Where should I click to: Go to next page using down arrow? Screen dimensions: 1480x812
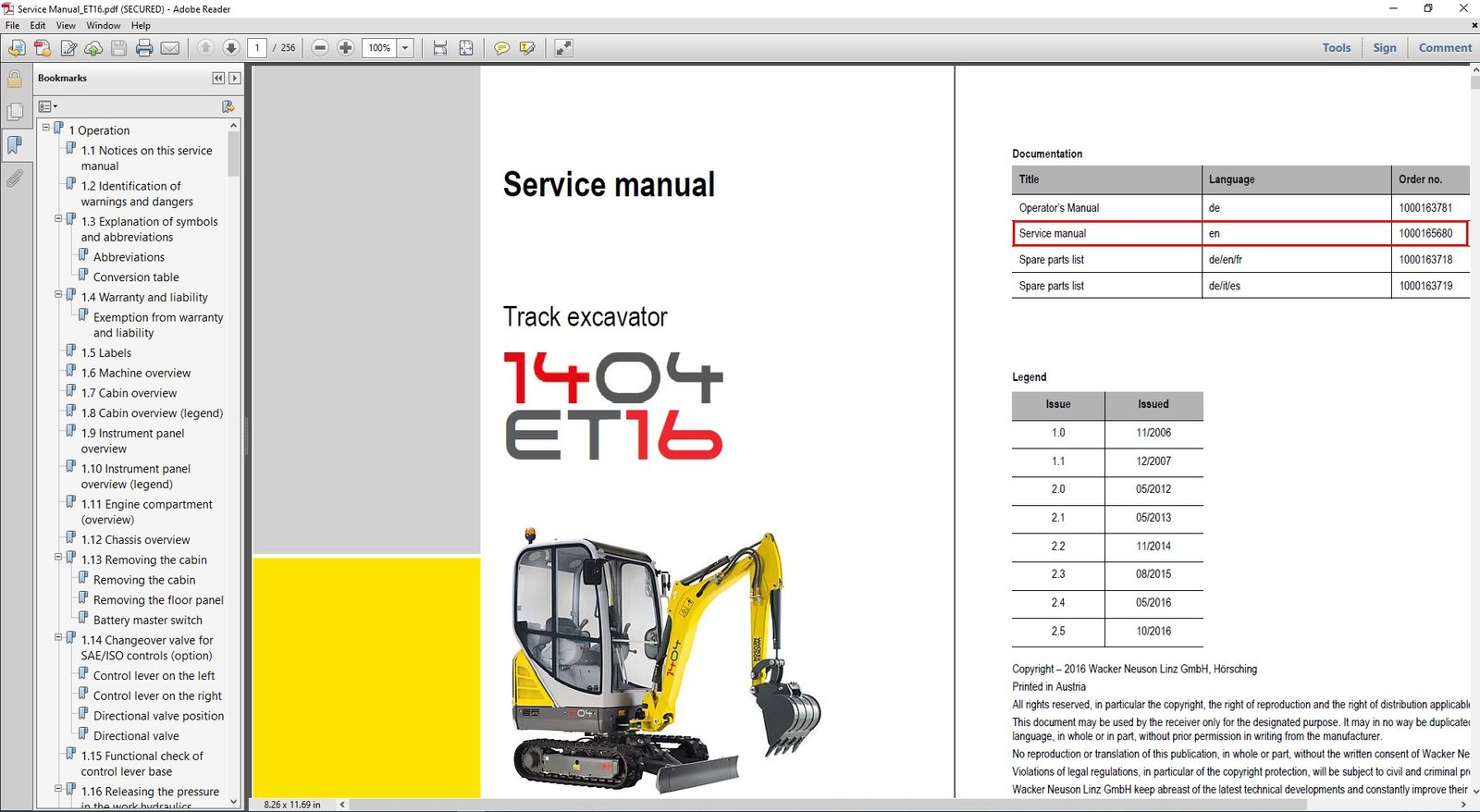pyautogui.click(x=231, y=48)
